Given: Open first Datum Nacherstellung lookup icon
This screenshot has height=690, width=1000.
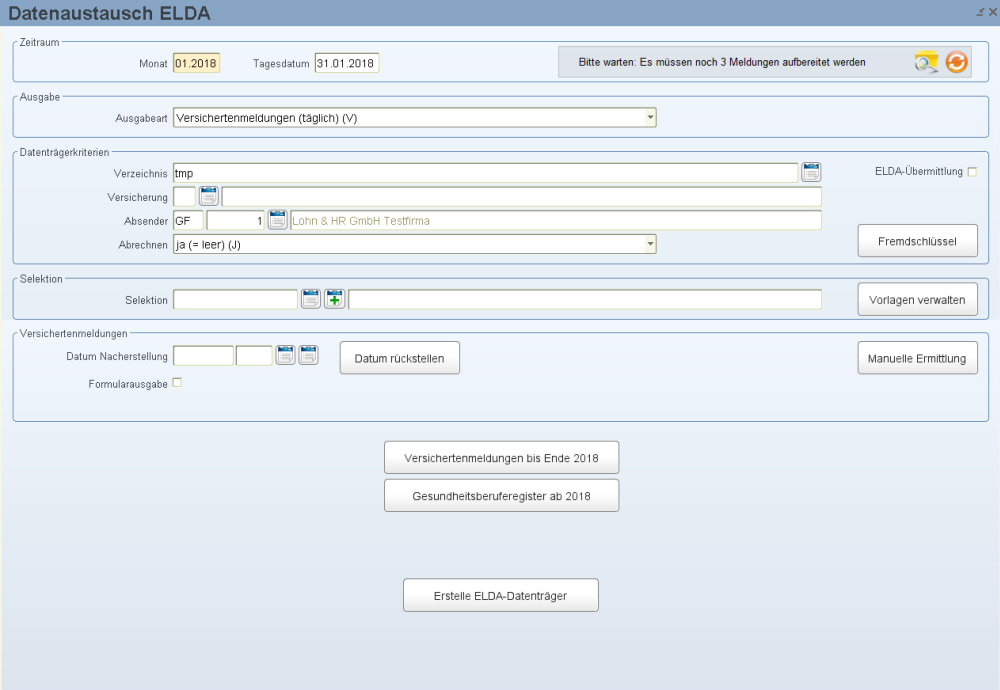Looking at the screenshot, I should (285, 355).
